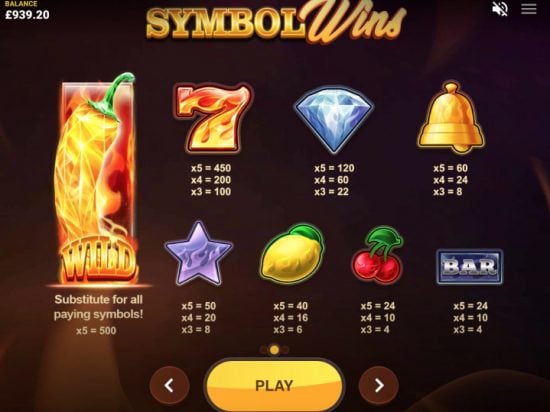
Task: Toggle the muted sound speaker icon
Action: (x=499, y=9)
